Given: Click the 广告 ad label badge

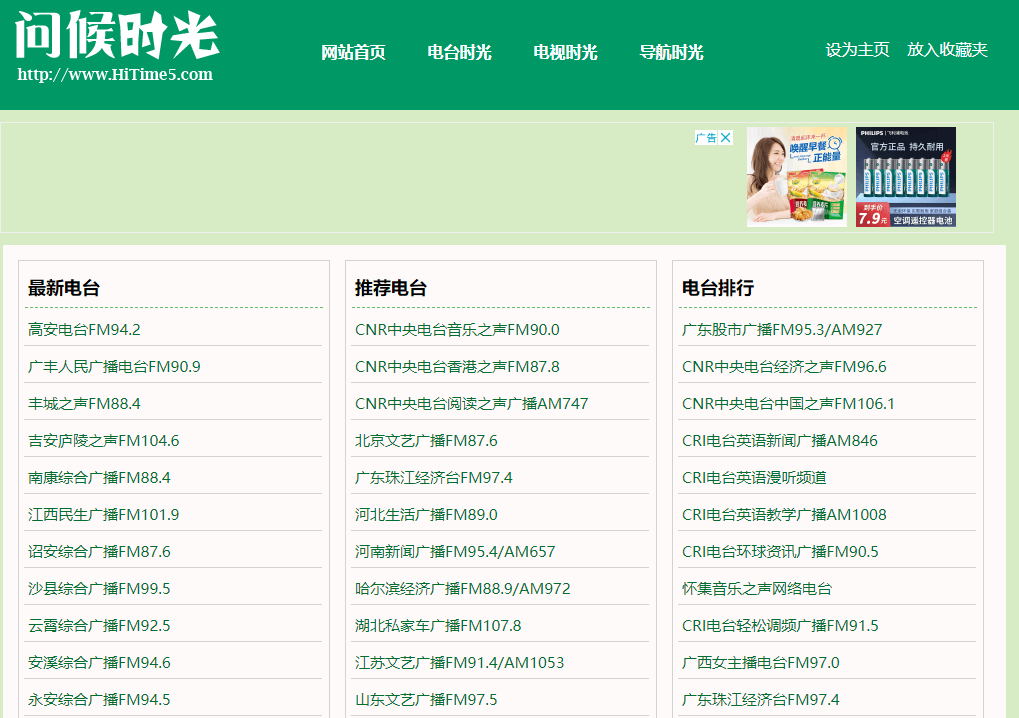Looking at the screenshot, I should pyautogui.click(x=706, y=138).
